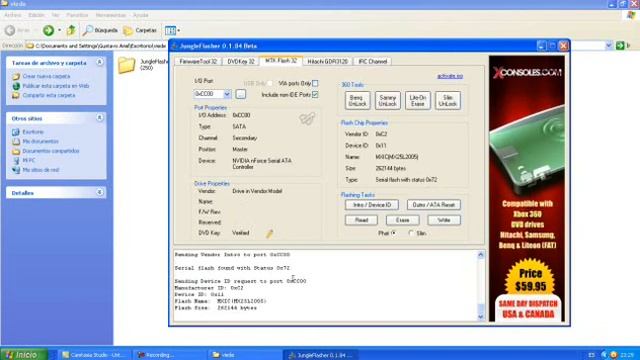This screenshot has width=640, height=360.
Task: Open Búsqueda search in Explorer toolbar
Action: (100, 30)
